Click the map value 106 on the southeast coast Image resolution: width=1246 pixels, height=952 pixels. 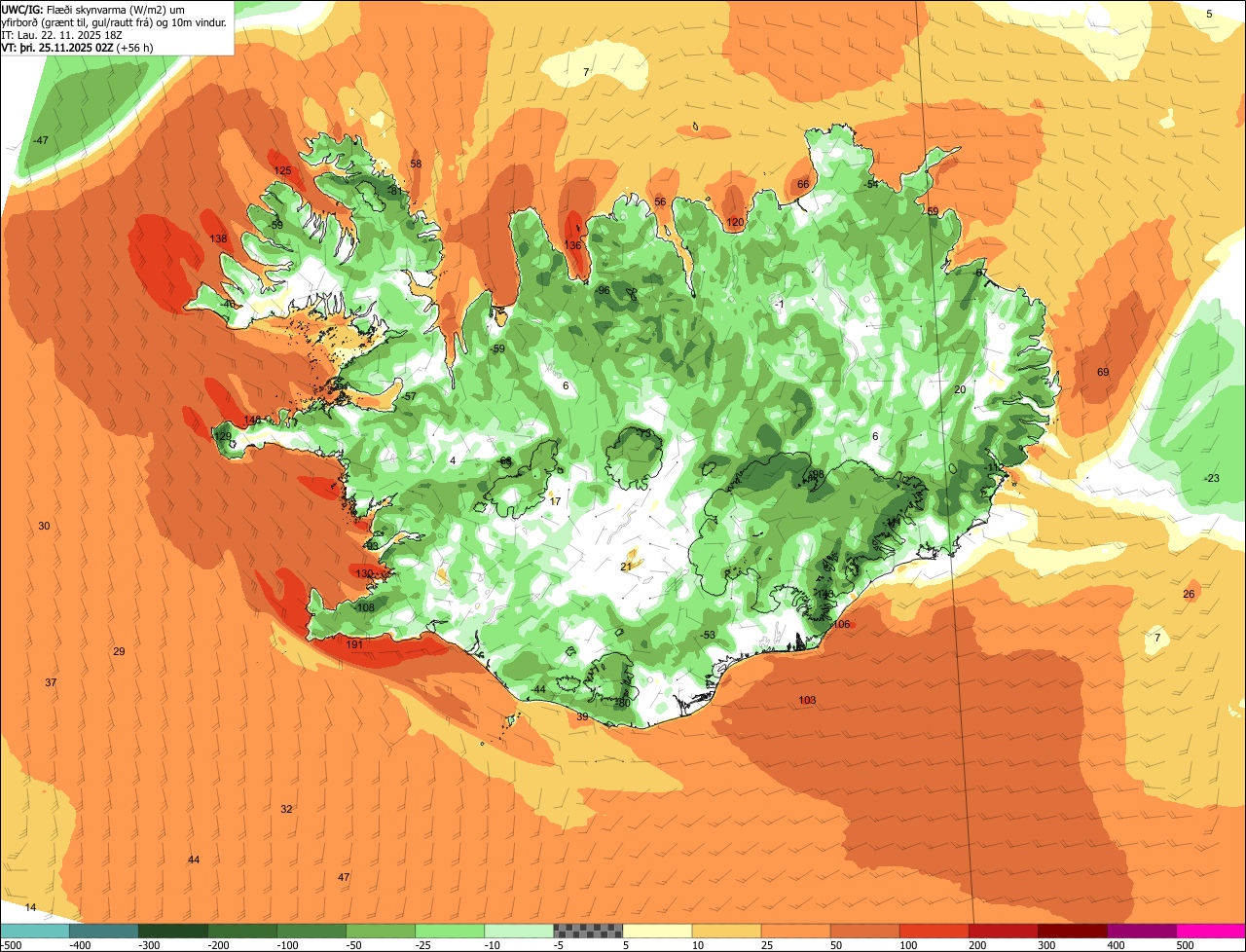click(842, 625)
